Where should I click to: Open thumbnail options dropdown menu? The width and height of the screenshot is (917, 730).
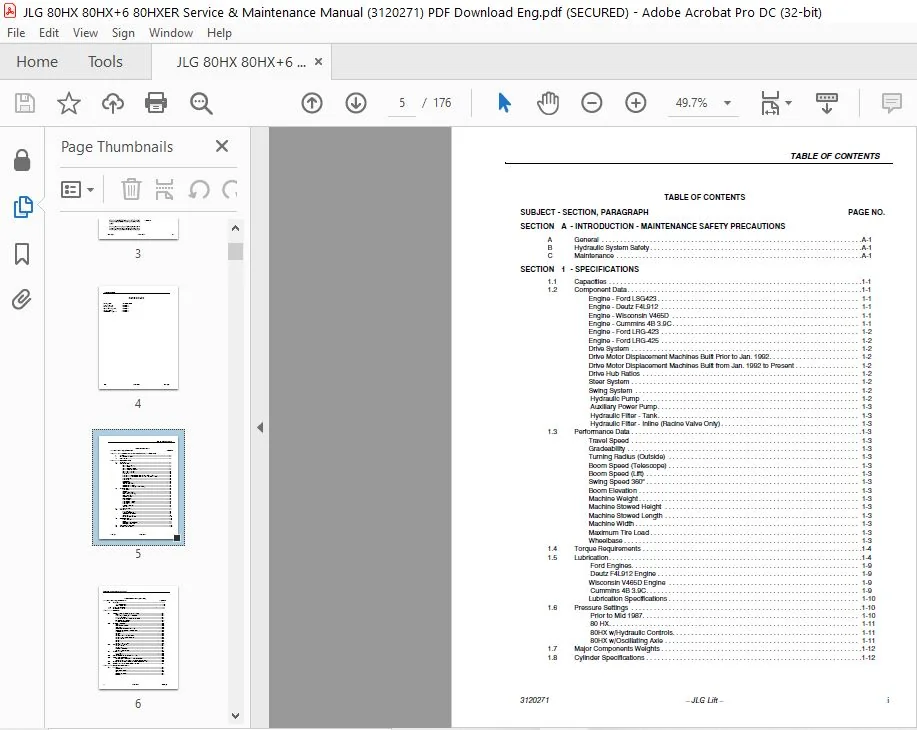[77, 190]
